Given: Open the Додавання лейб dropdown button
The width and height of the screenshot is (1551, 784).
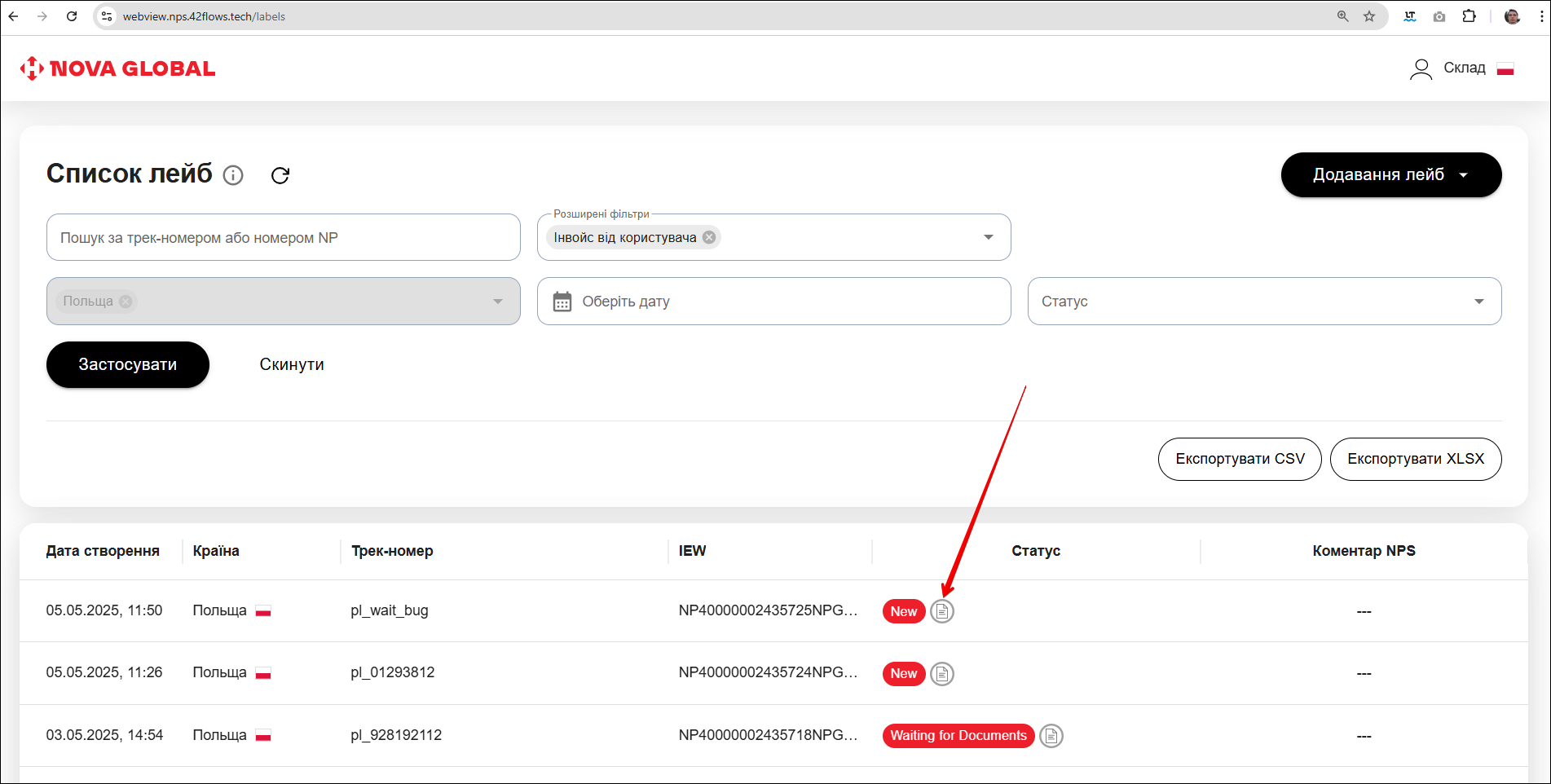Looking at the screenshot, I should [1390, 174].
